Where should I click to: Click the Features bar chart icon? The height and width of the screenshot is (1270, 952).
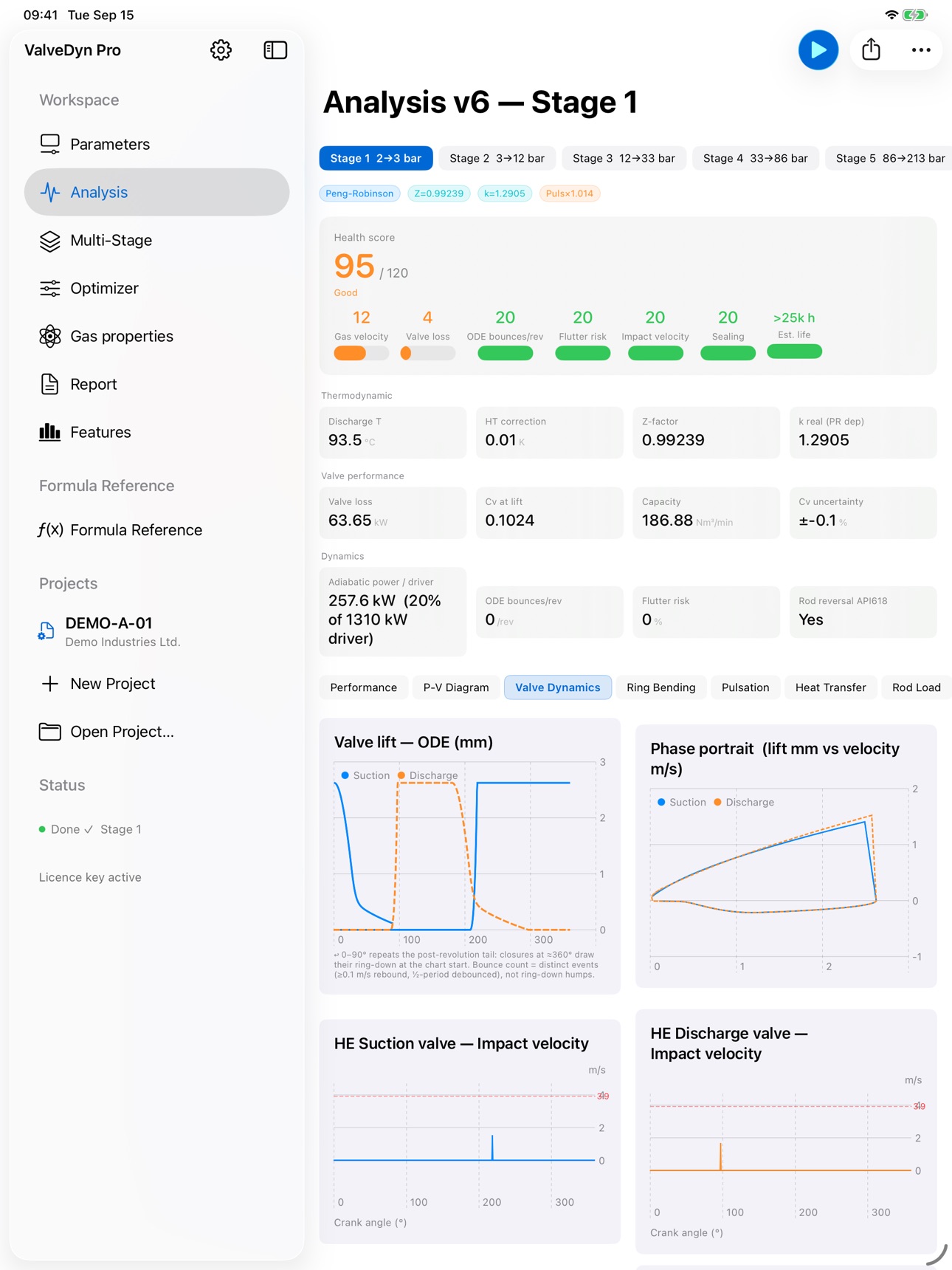click(49, 432)
